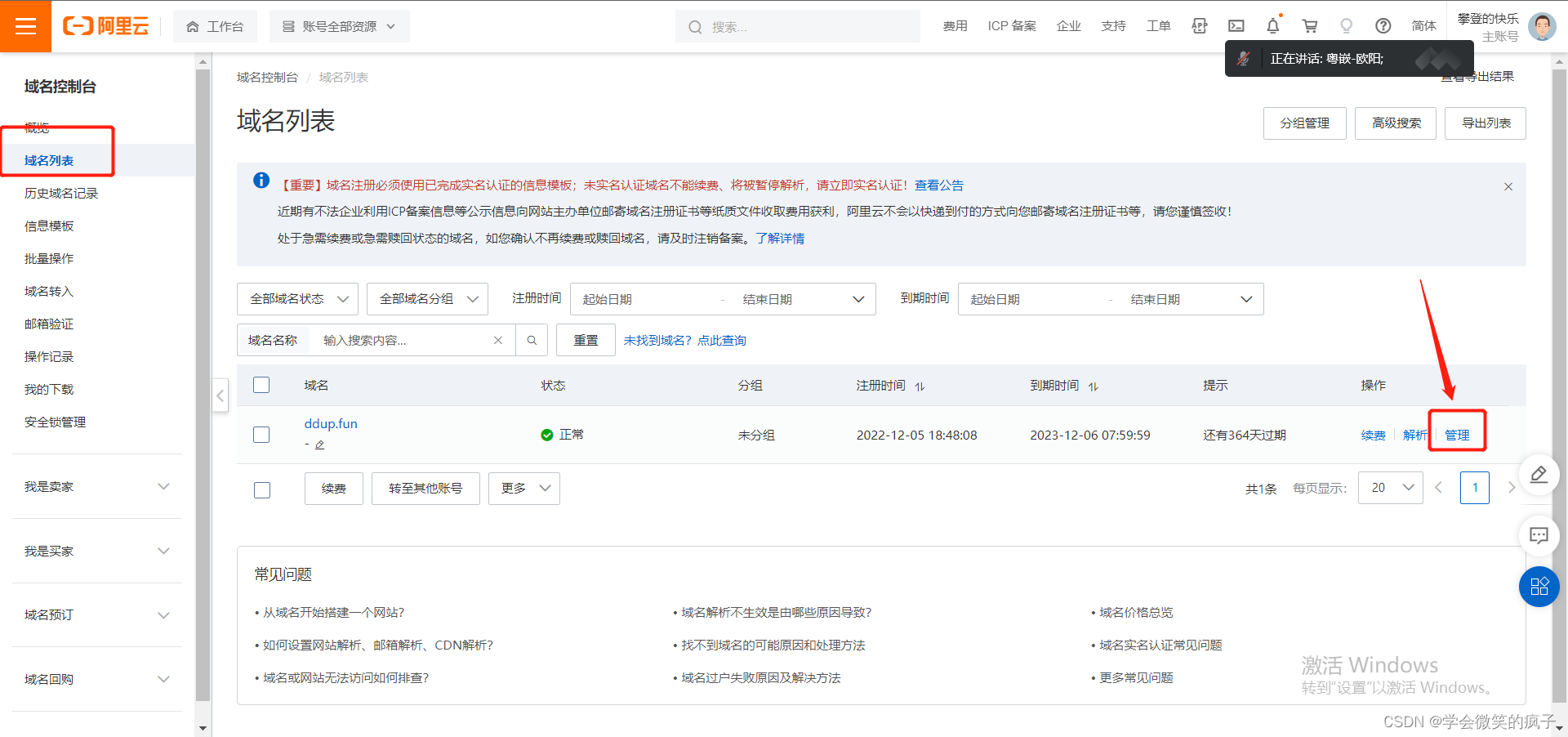Open 域名转入 in sidebar
Screen dimensions: 1568x737
click(x=49, y=291)
